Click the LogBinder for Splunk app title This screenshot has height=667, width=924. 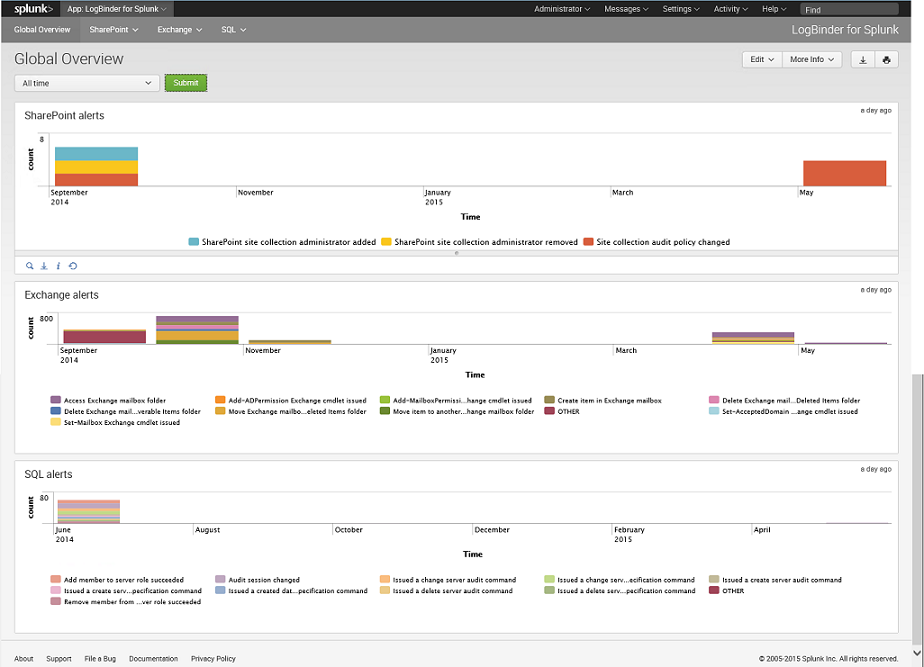(x=844, y=29)
